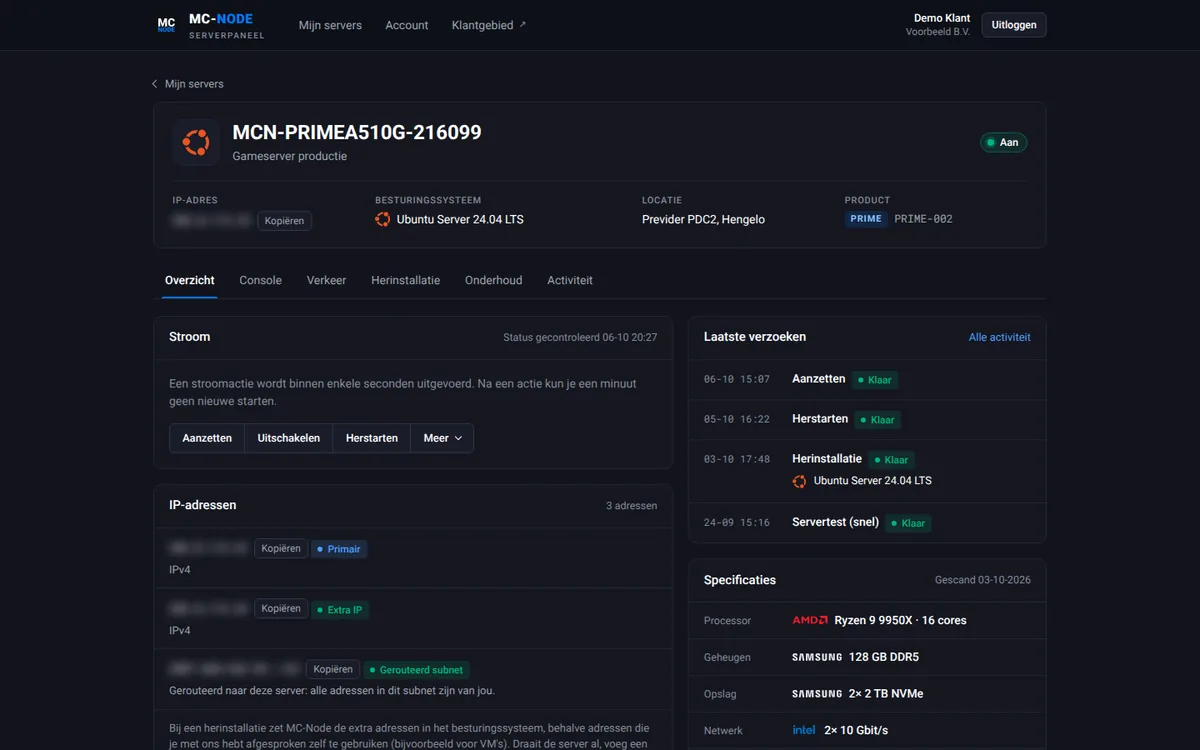
Task: Click the back chevron before Mijn servers
Action: point(155,84)
